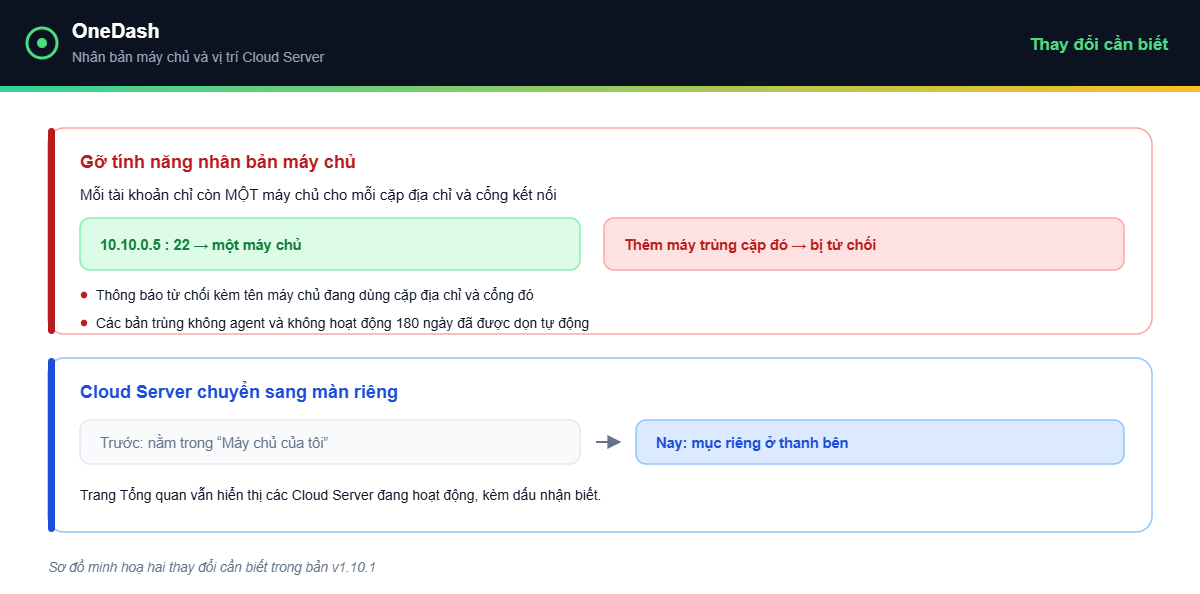
Task: Click the footer caption 'Sơ đồ minh hoạ hai thay đổi'
Action: point(212,567)
